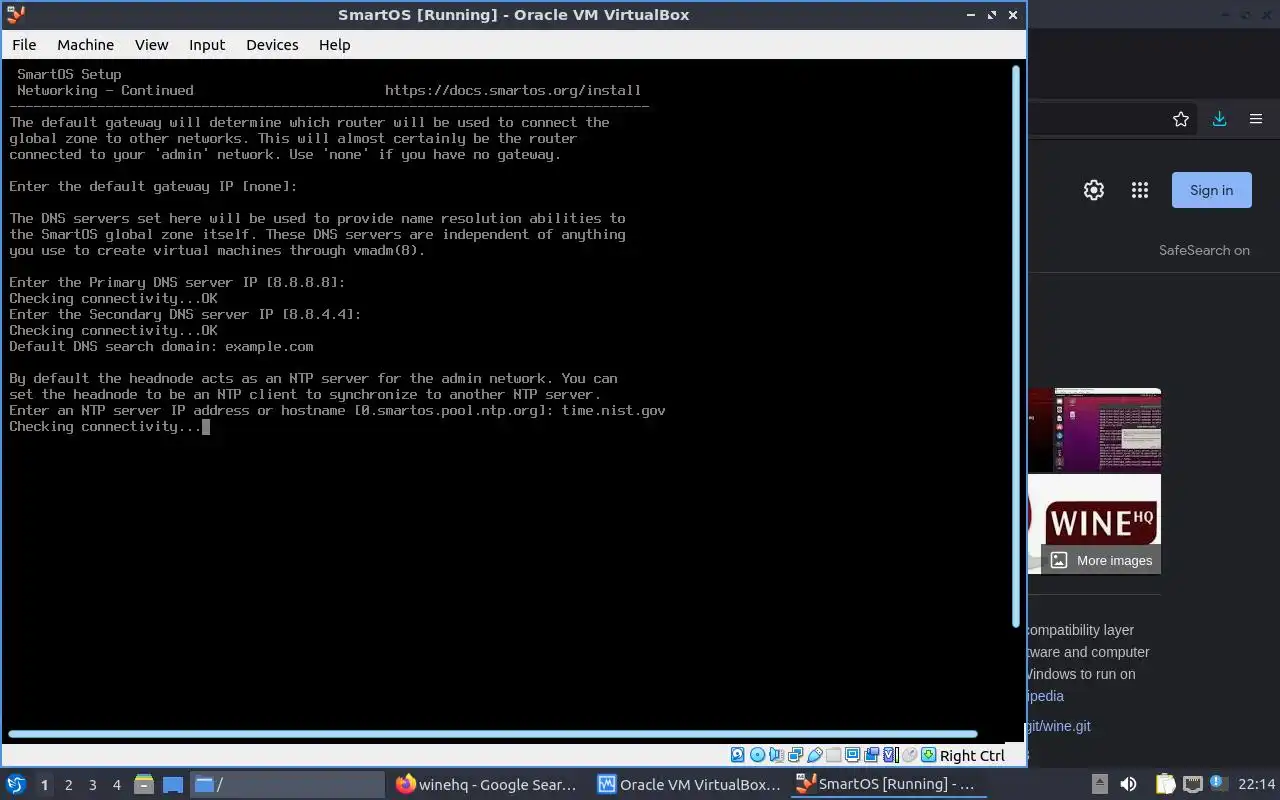Open Firefox downloads panel
The height and width of the screenshot is (800, 1280).
pyautogui.click(x=1219, y=119)
